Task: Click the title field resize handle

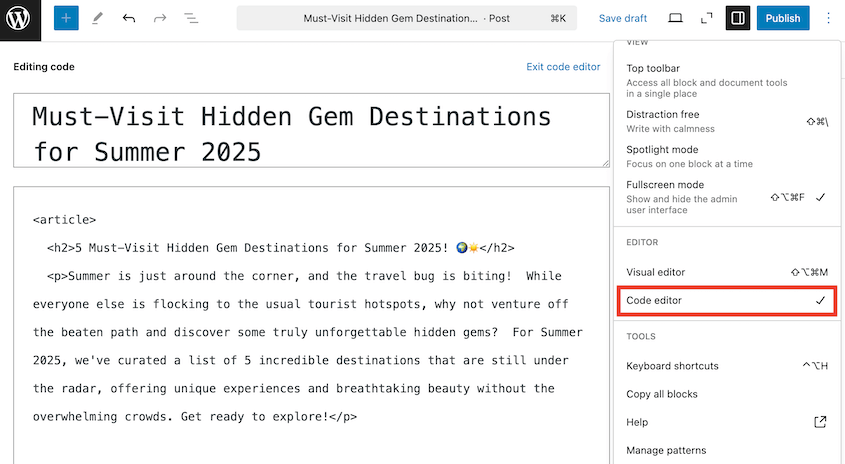Action: [606, 163]
